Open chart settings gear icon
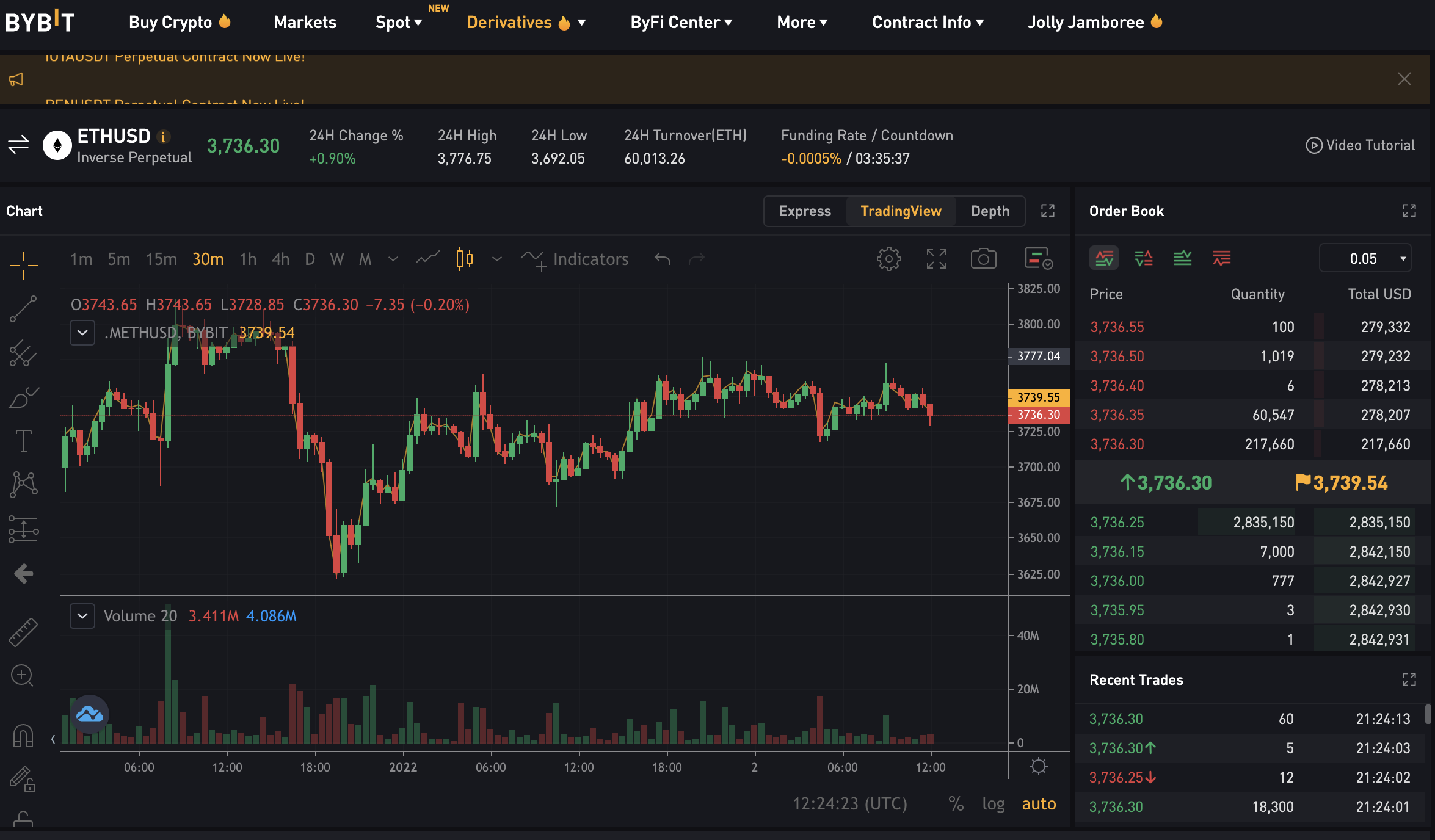The image size is (1435, 840). point(888,259)
